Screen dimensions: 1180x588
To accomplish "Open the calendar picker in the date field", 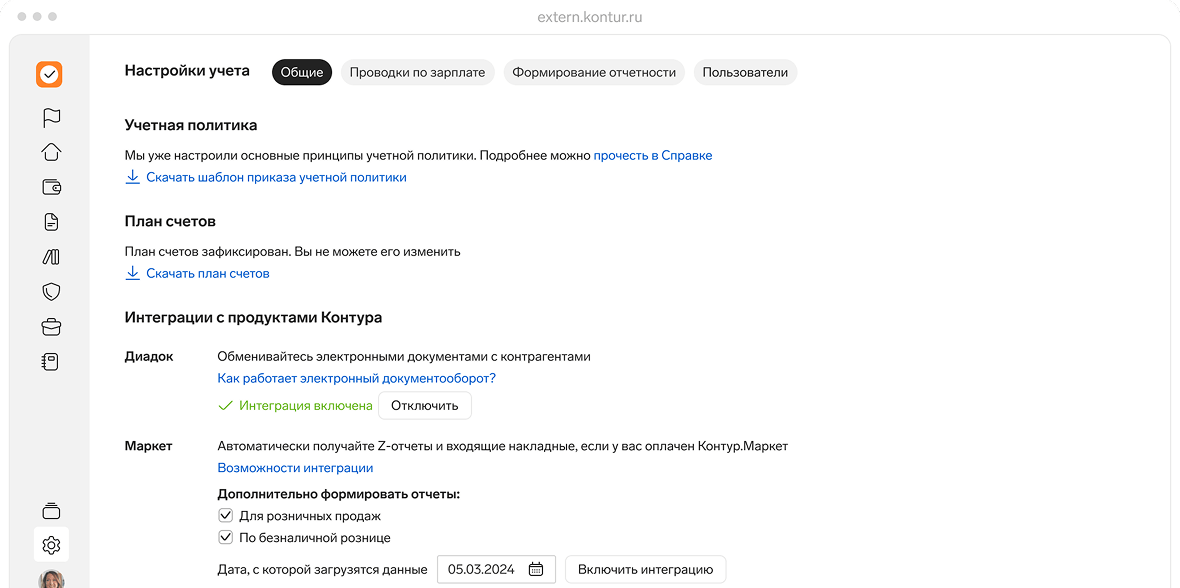I will click(x=536, y=568).
